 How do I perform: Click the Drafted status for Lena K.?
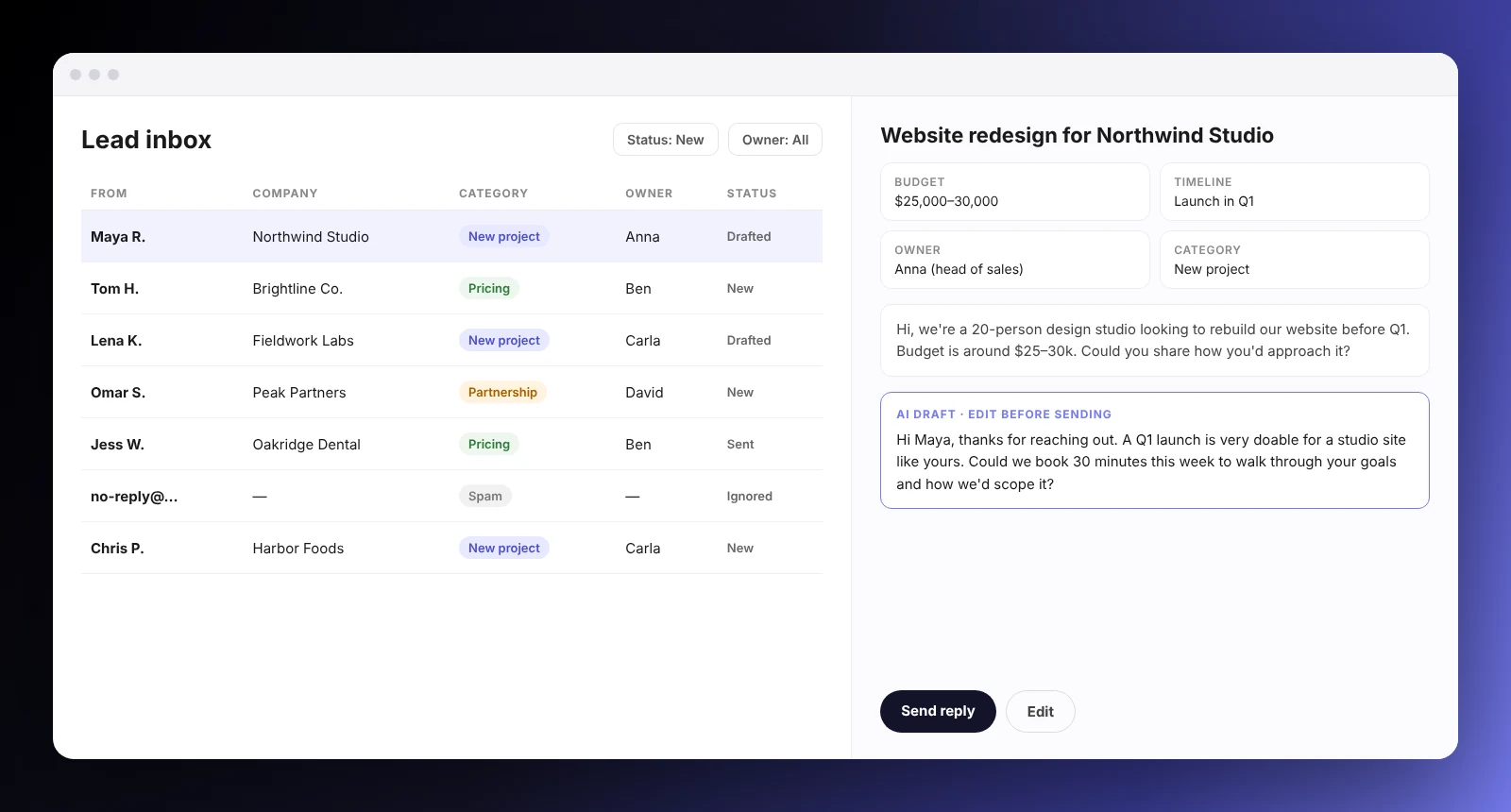(x=749, y=341)
